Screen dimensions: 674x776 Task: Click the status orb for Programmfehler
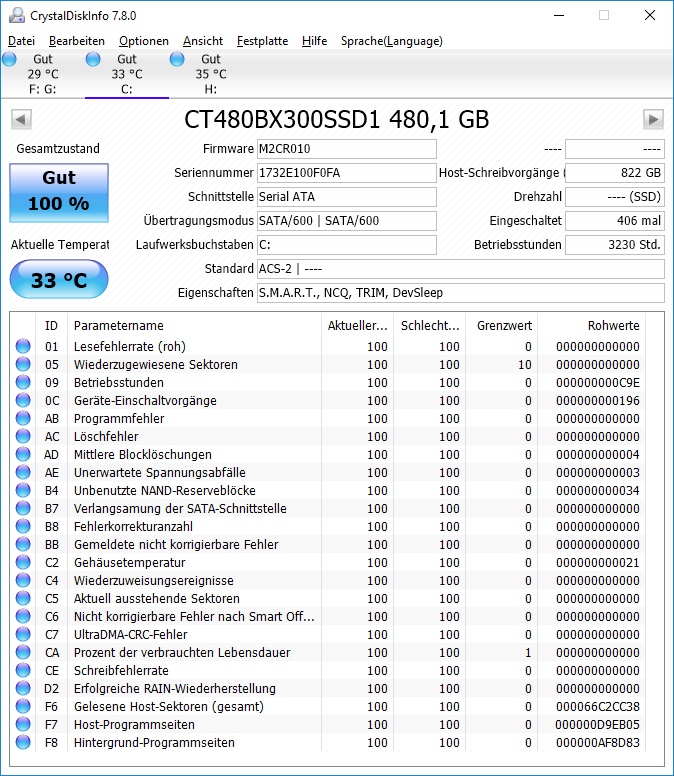point(23,418)
